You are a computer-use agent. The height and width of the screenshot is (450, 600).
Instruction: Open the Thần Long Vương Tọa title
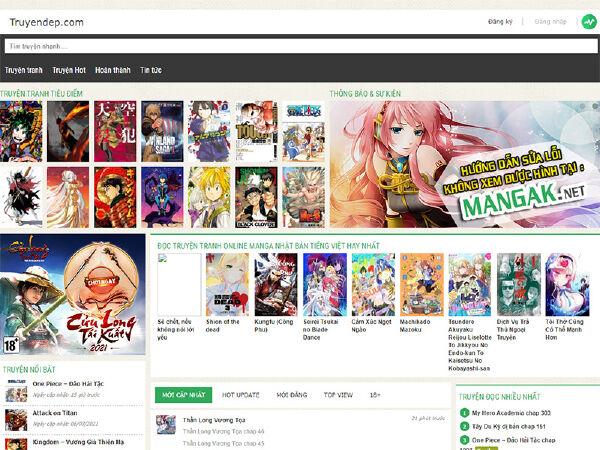click(x=214, y=420)
